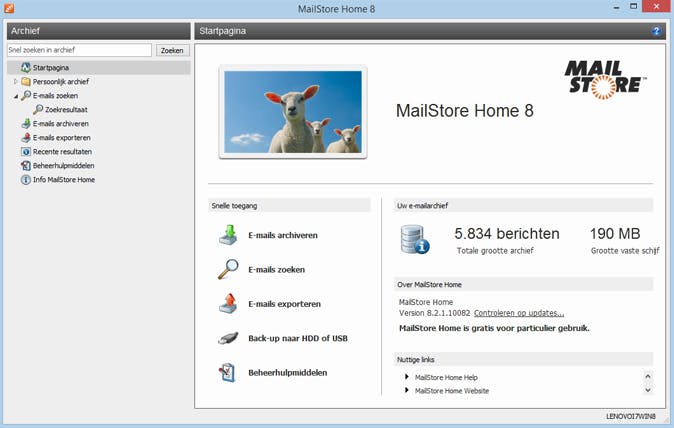674x428 pixels.
Task: Click the MailStore Home 8 heading
Action: tap(464, 111)
